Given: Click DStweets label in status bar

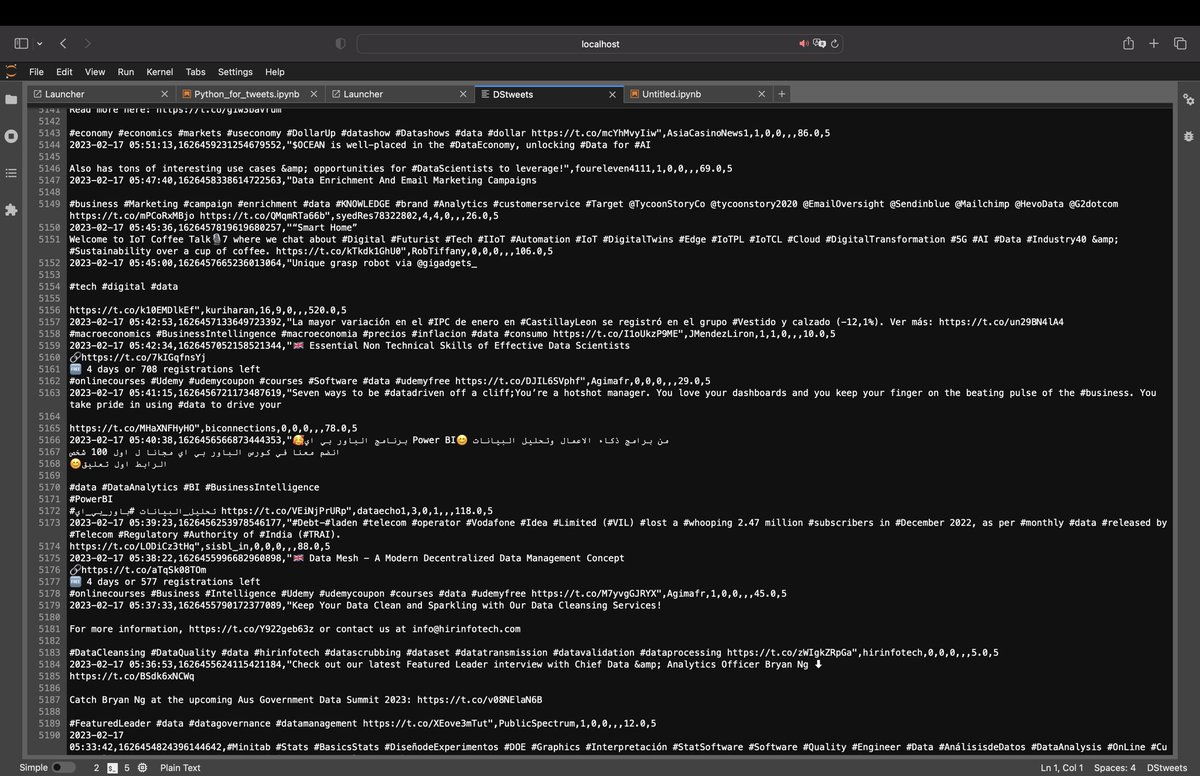Looking at the screenshot, I should click(x=1167, y=768).
